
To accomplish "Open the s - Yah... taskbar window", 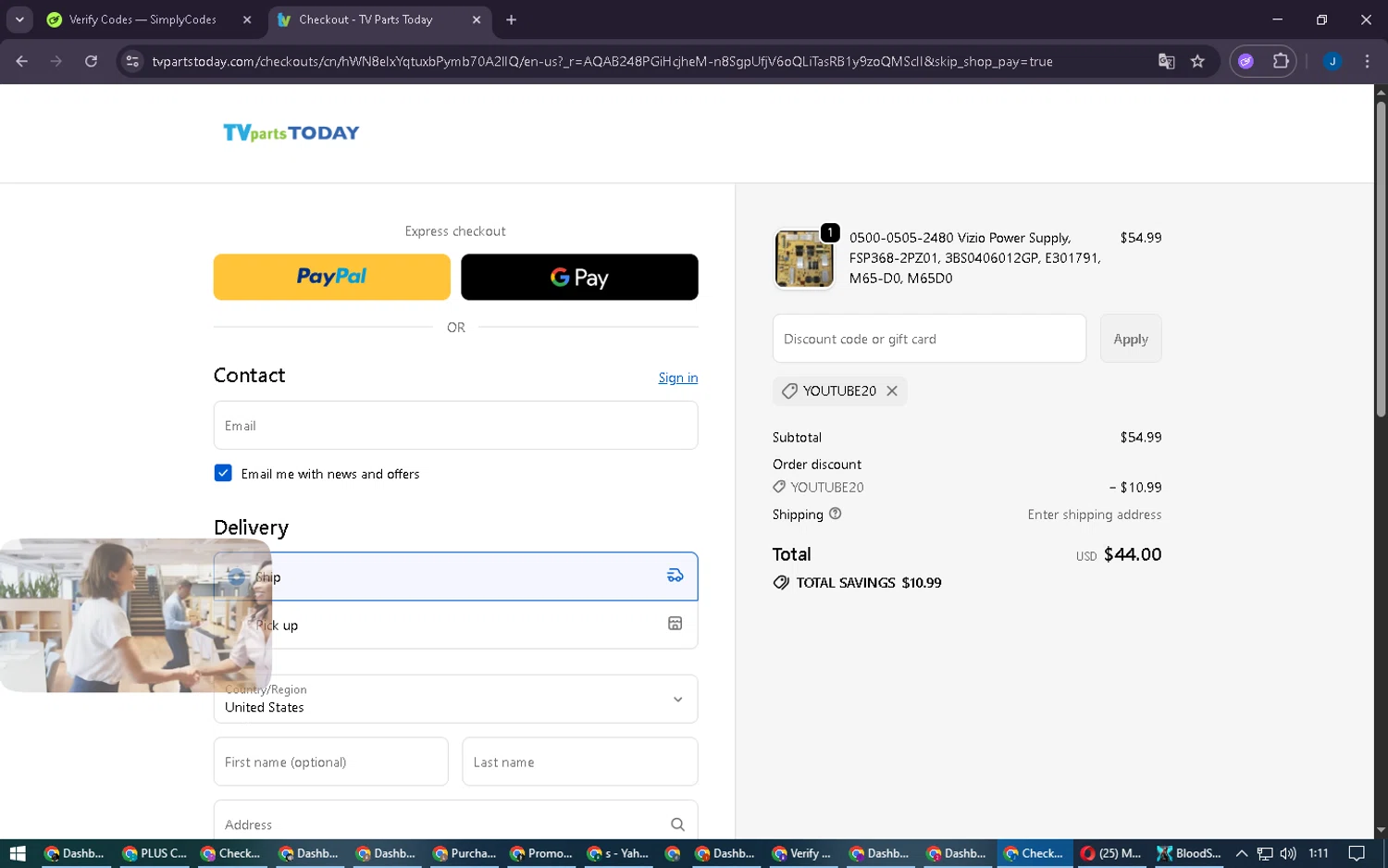I will tap(618, 853).
